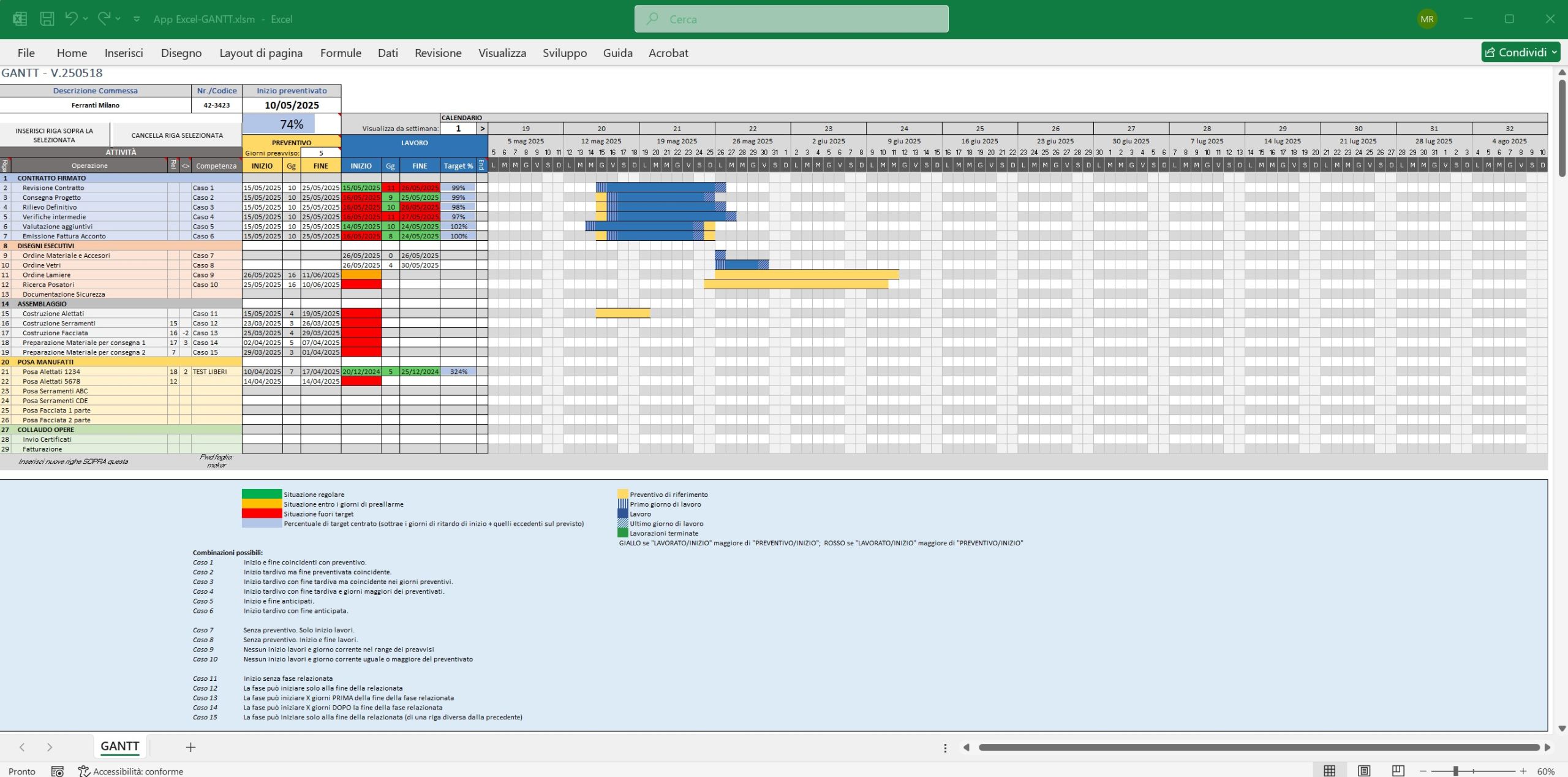Image resolution: width=1568 pixels, height=777 pixels.
Task: Select the Ferranti Milano commessa cell
Action: [96, 105]
